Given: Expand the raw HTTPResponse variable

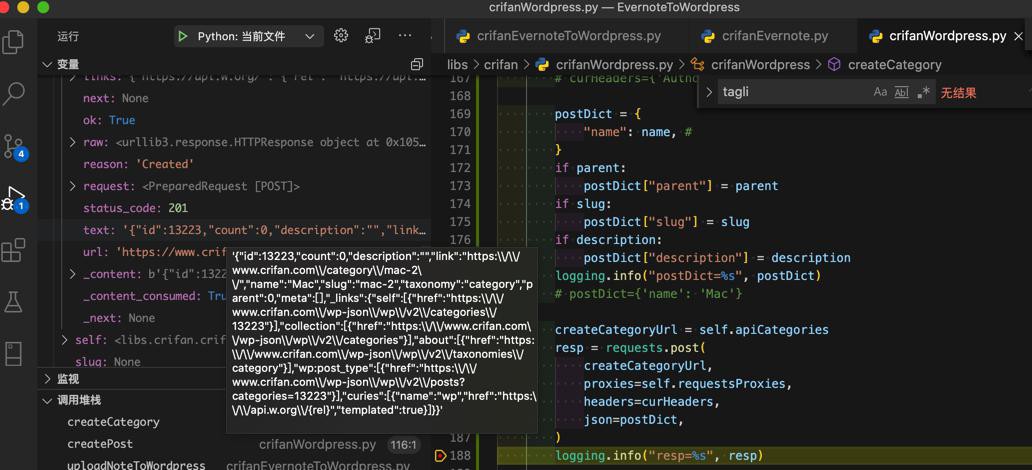Looking at the screenshot, I should point(73,142).
